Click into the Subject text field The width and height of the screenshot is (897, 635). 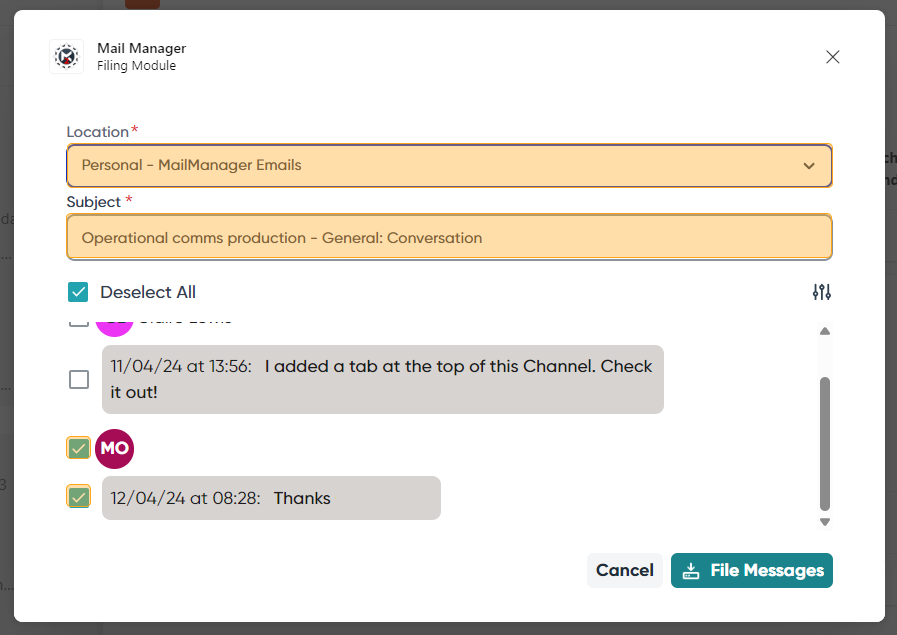pyautogui.click(x=449, y=238)
